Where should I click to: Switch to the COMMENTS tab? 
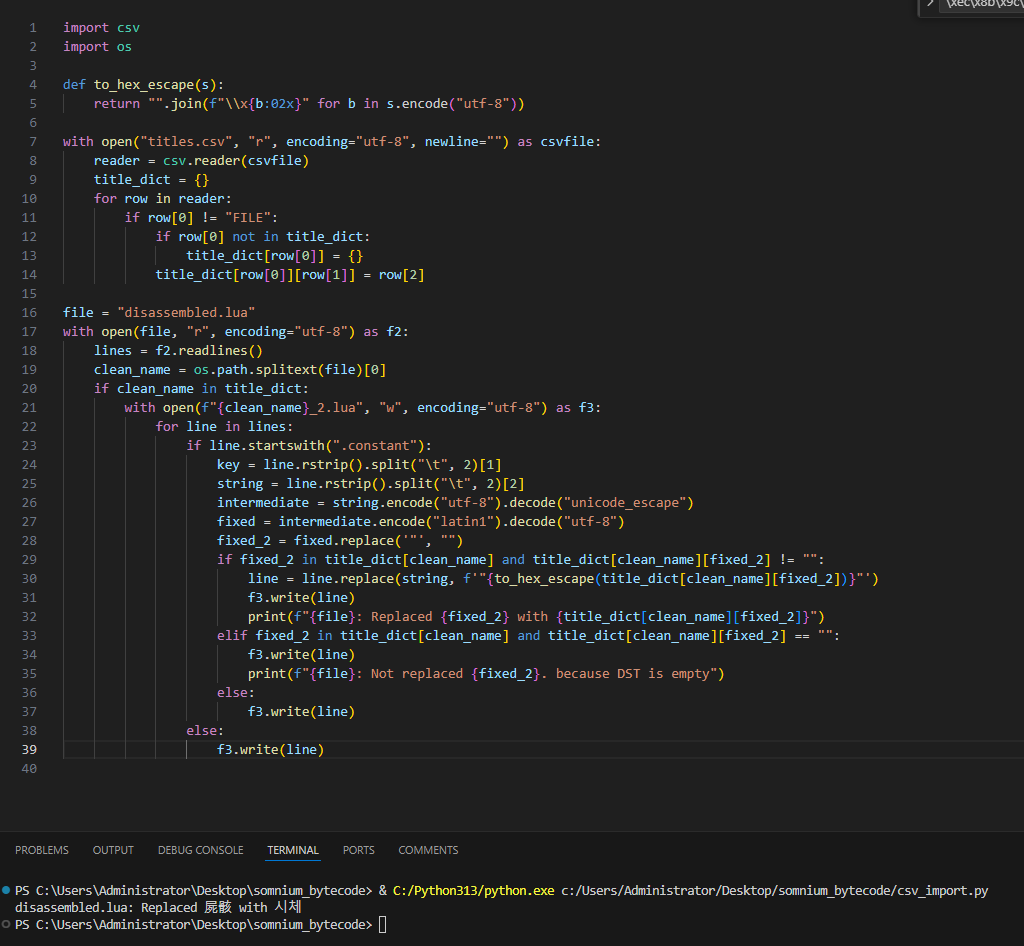(428, 850)
